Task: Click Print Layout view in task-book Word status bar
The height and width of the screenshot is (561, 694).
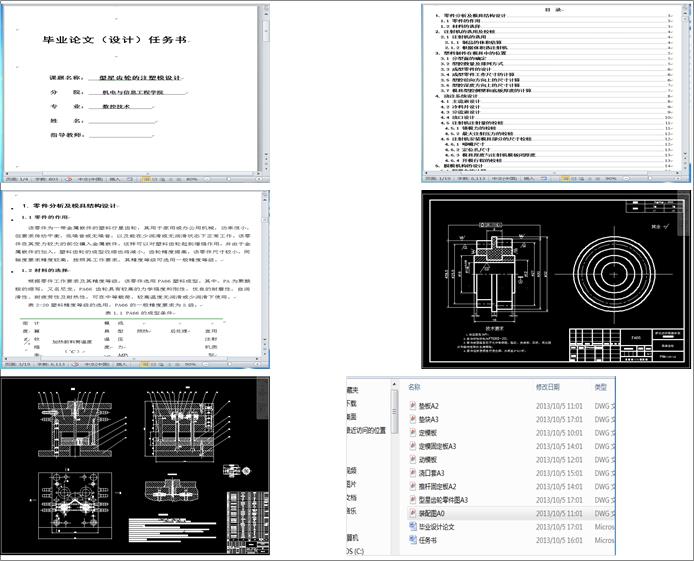Action: (x=145, y=179)
